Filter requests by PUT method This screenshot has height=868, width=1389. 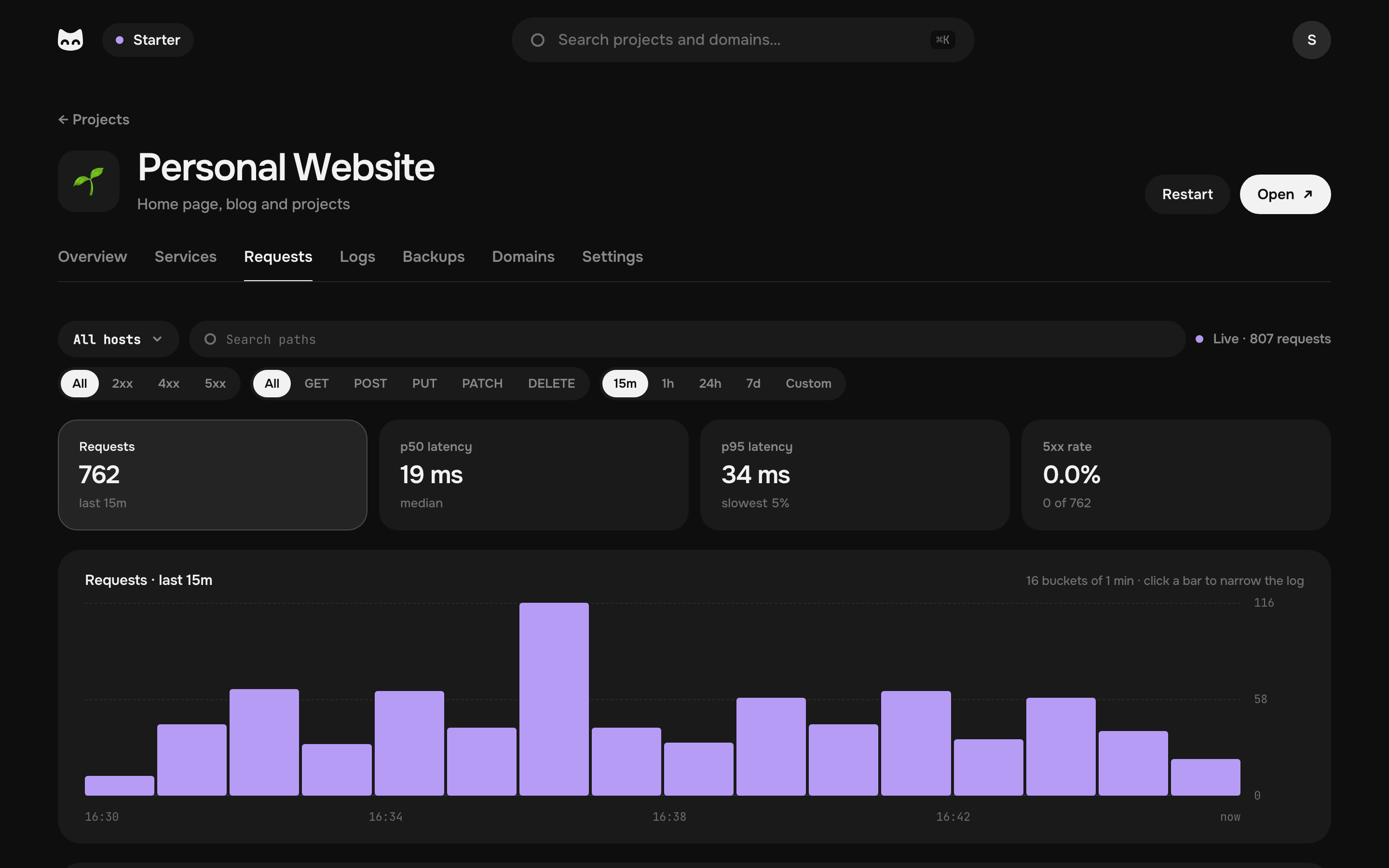[x=424, y=383]
